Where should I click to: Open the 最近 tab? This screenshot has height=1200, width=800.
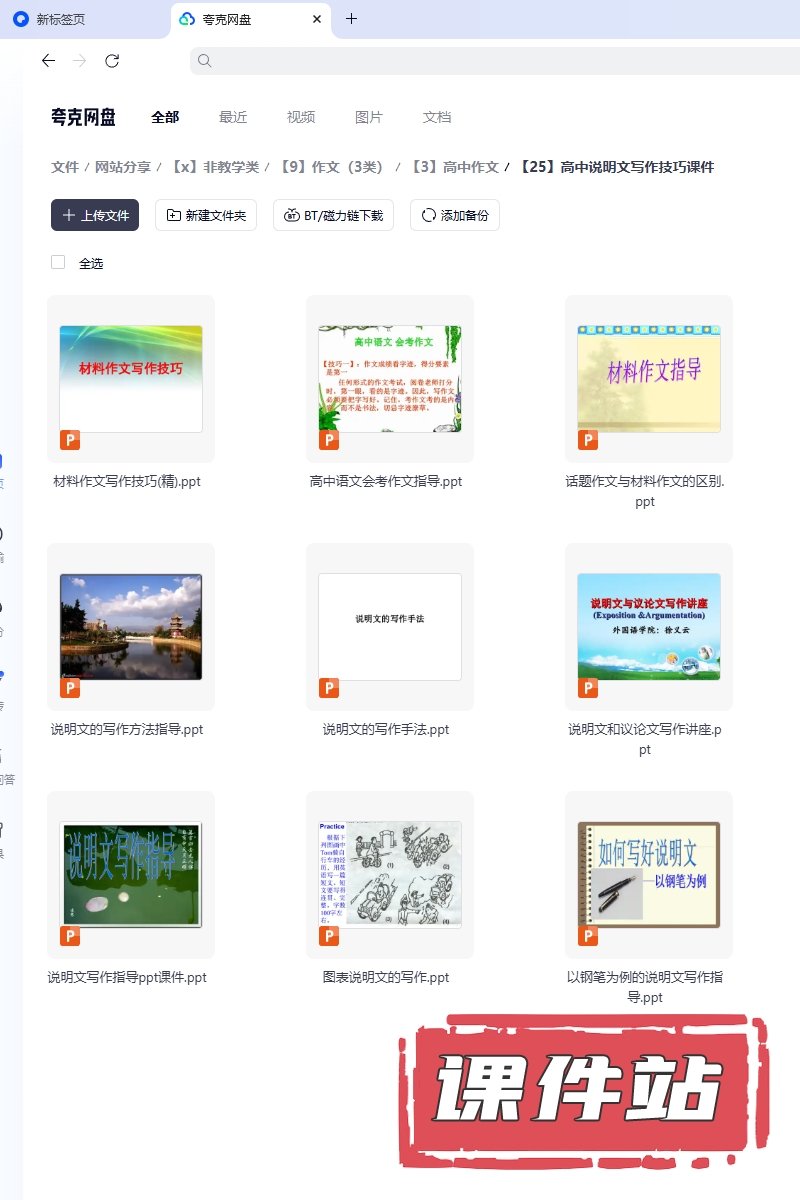pyautogui.click(x=233, y=117)
